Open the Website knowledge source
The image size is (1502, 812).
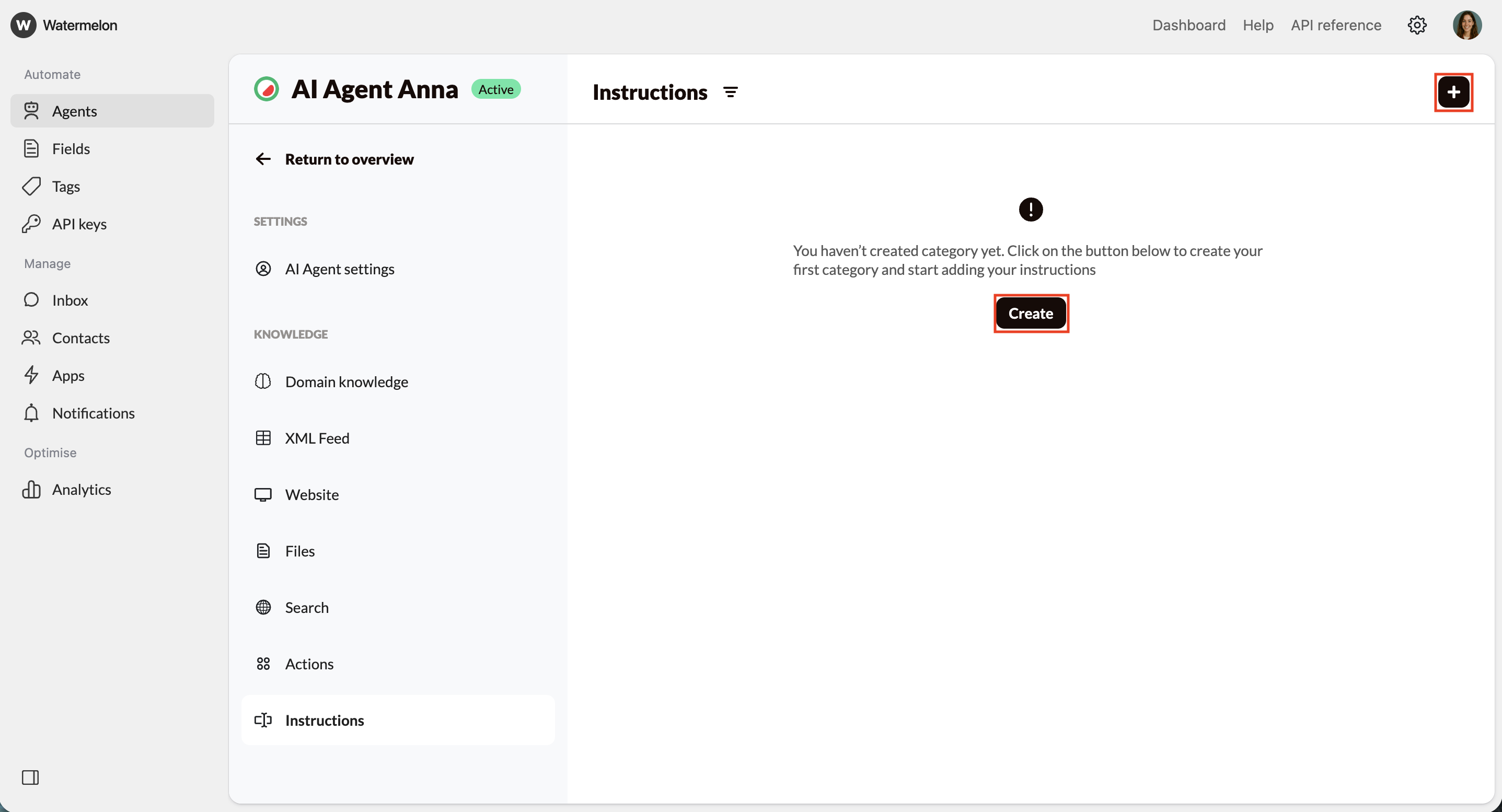[311, 495]
